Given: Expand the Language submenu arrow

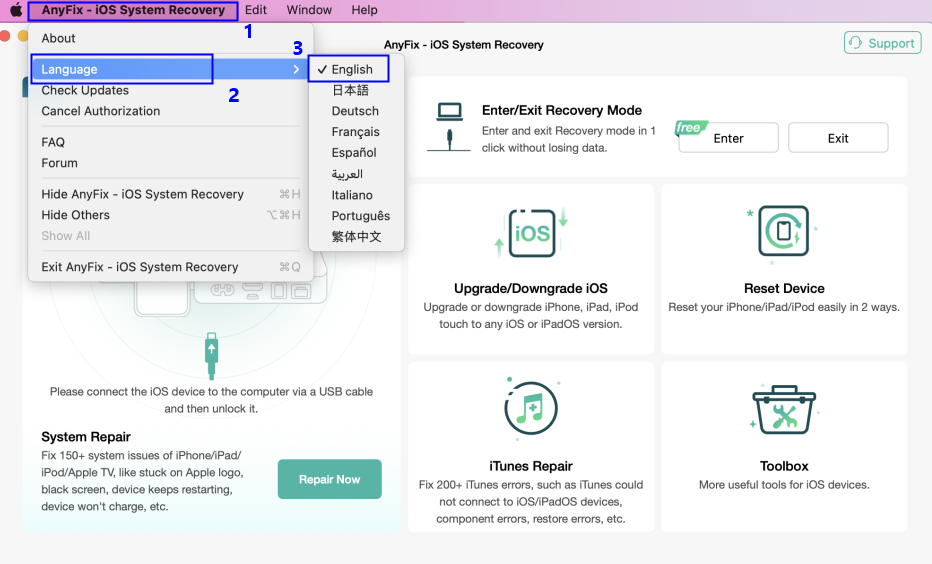Looking at the screenshot, I should [296, 70].
